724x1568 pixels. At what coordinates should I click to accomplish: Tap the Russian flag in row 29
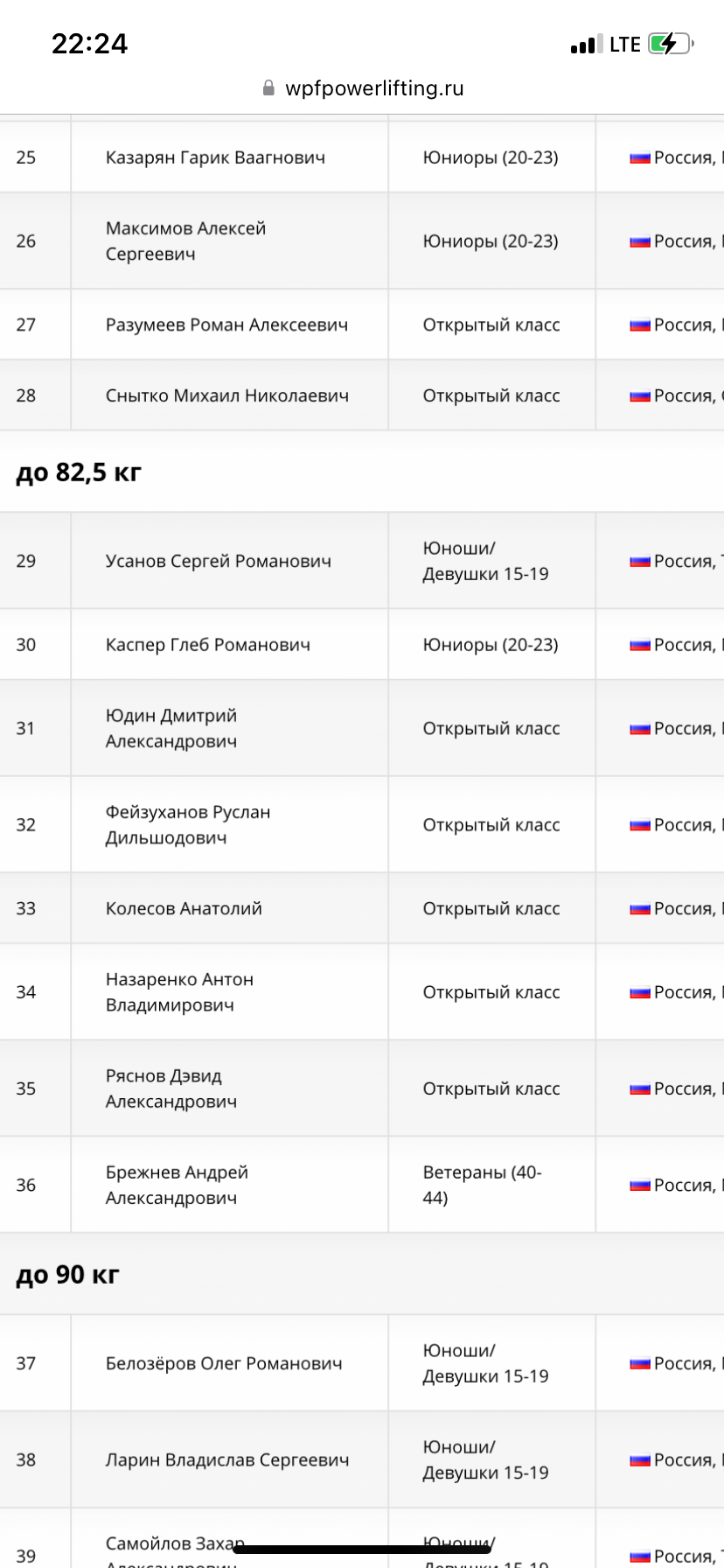pyautogui.click(x=640, y=562)
